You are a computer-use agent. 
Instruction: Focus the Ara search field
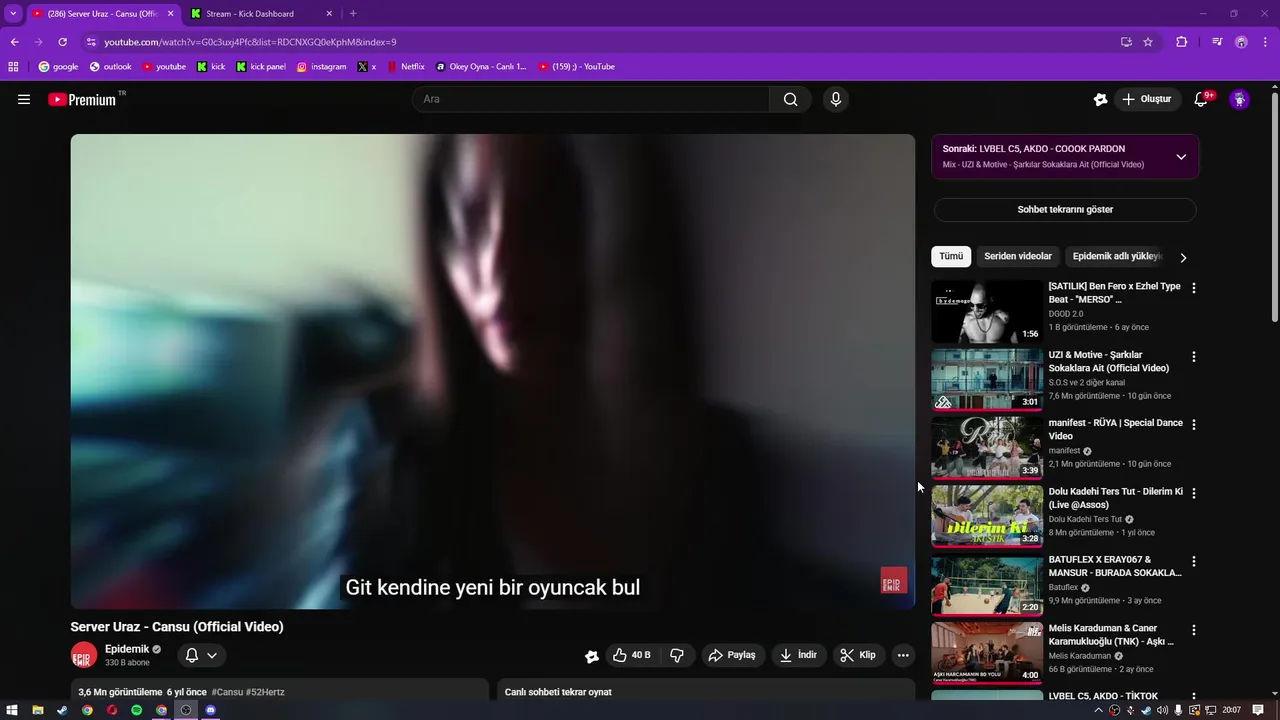point(591,99)
